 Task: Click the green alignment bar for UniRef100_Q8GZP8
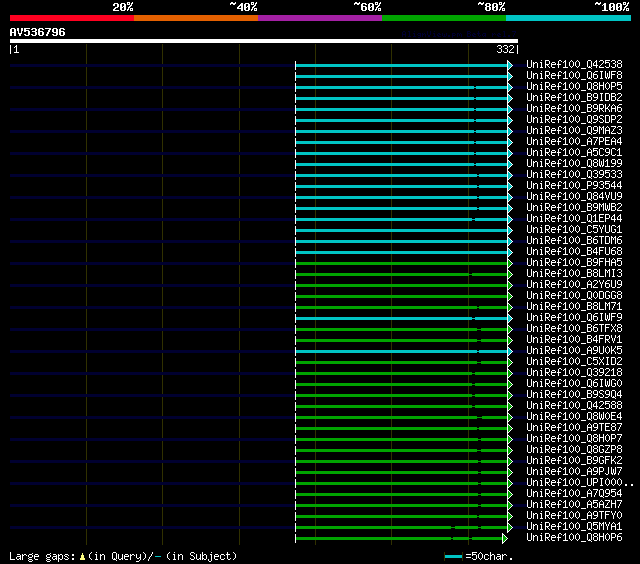[400, 449]
